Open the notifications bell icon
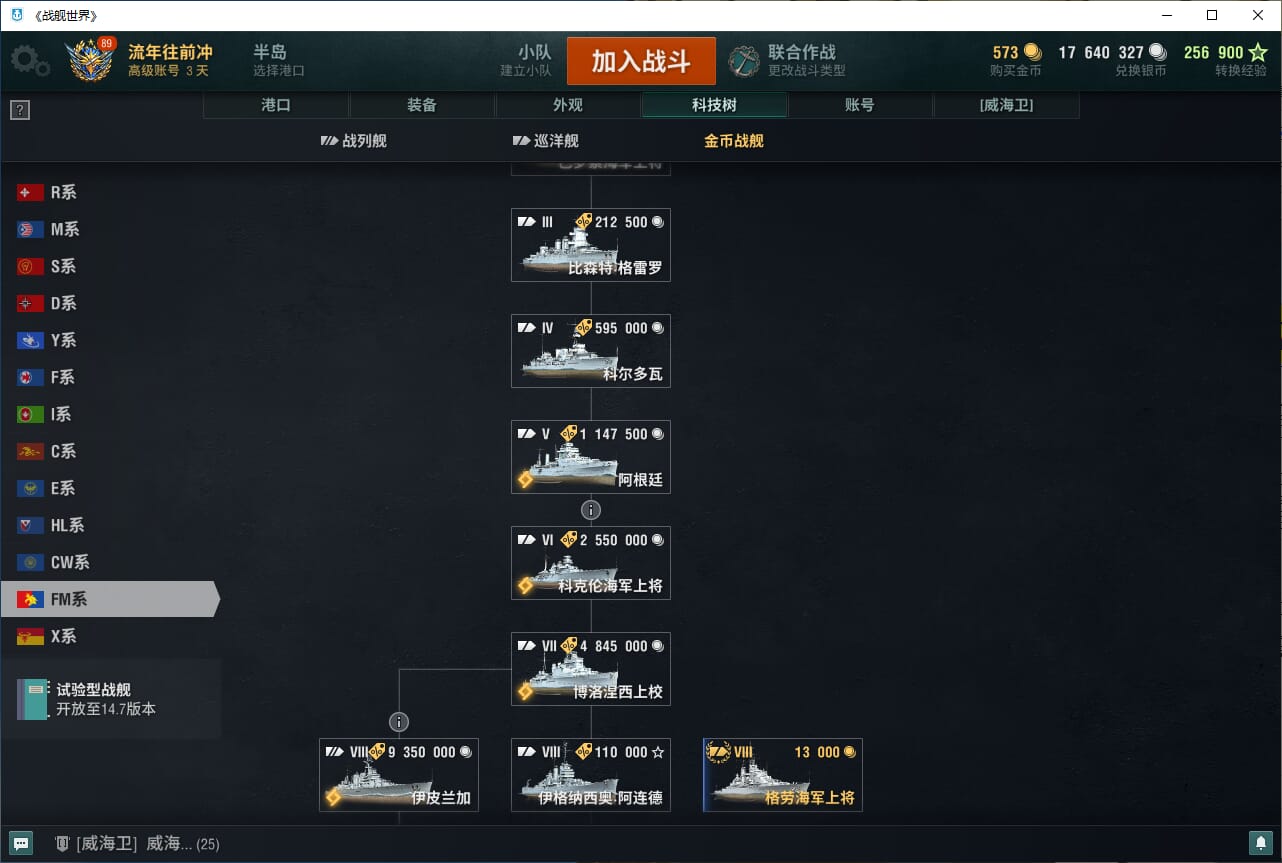 click(1260, 843)
